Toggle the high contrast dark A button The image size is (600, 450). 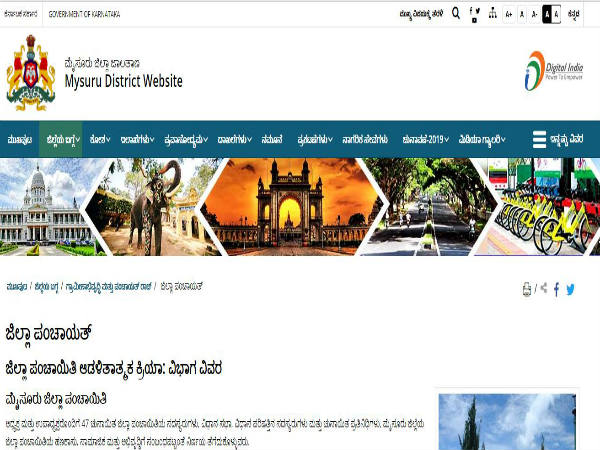coord(548,14)
